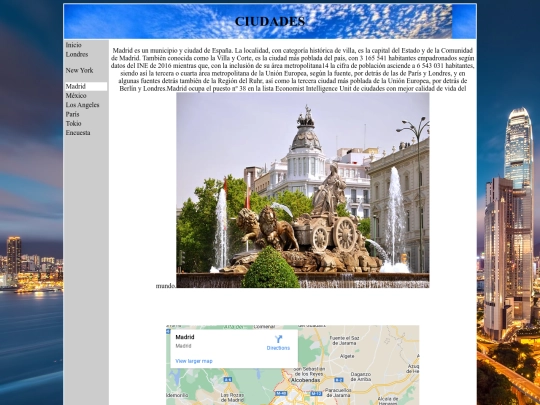Click the Directions arrow icon on map
This screenshot has width=540, height=405.
point(278,339)
